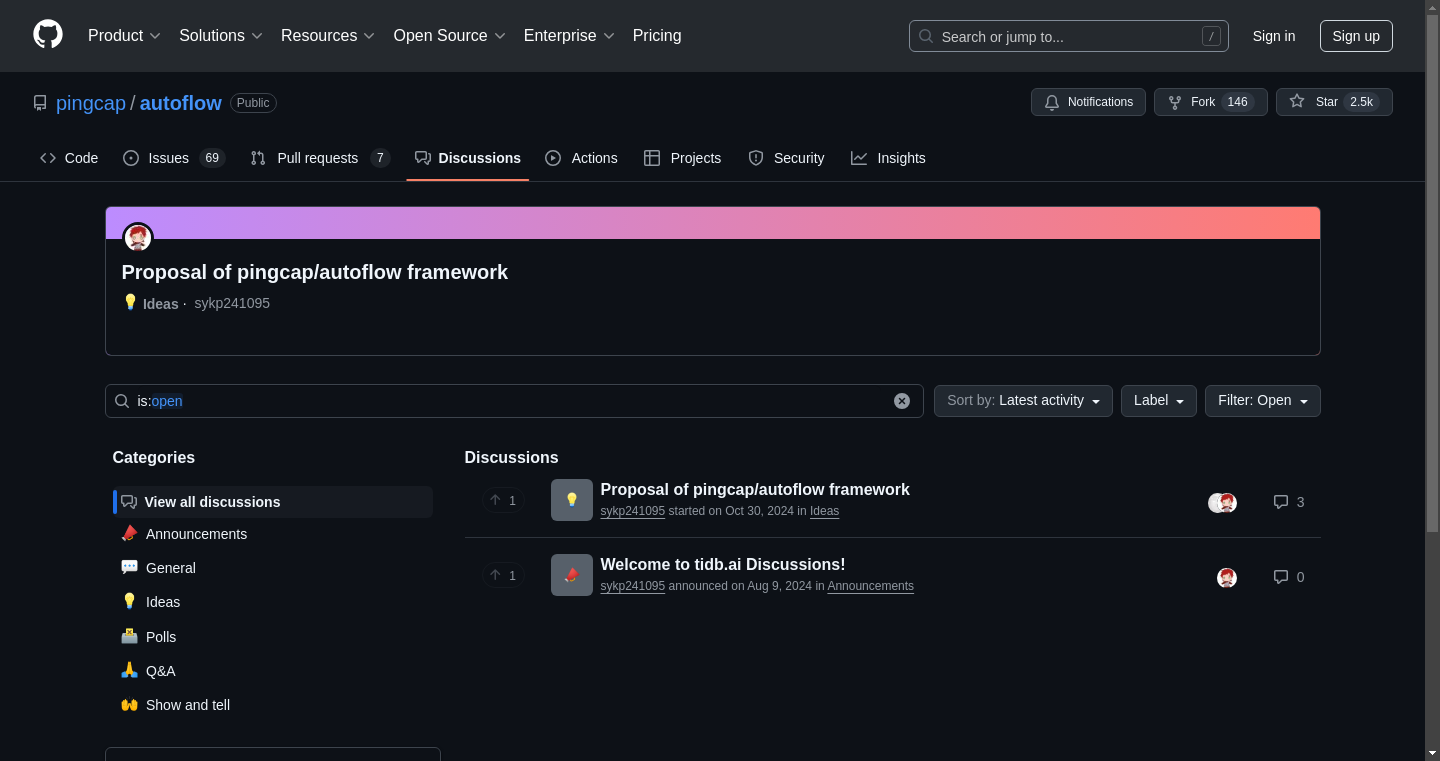The height and width of the screenshot is (761, 1440).
Task: Switch to the Issues tab
Action: tap(174, 158)
